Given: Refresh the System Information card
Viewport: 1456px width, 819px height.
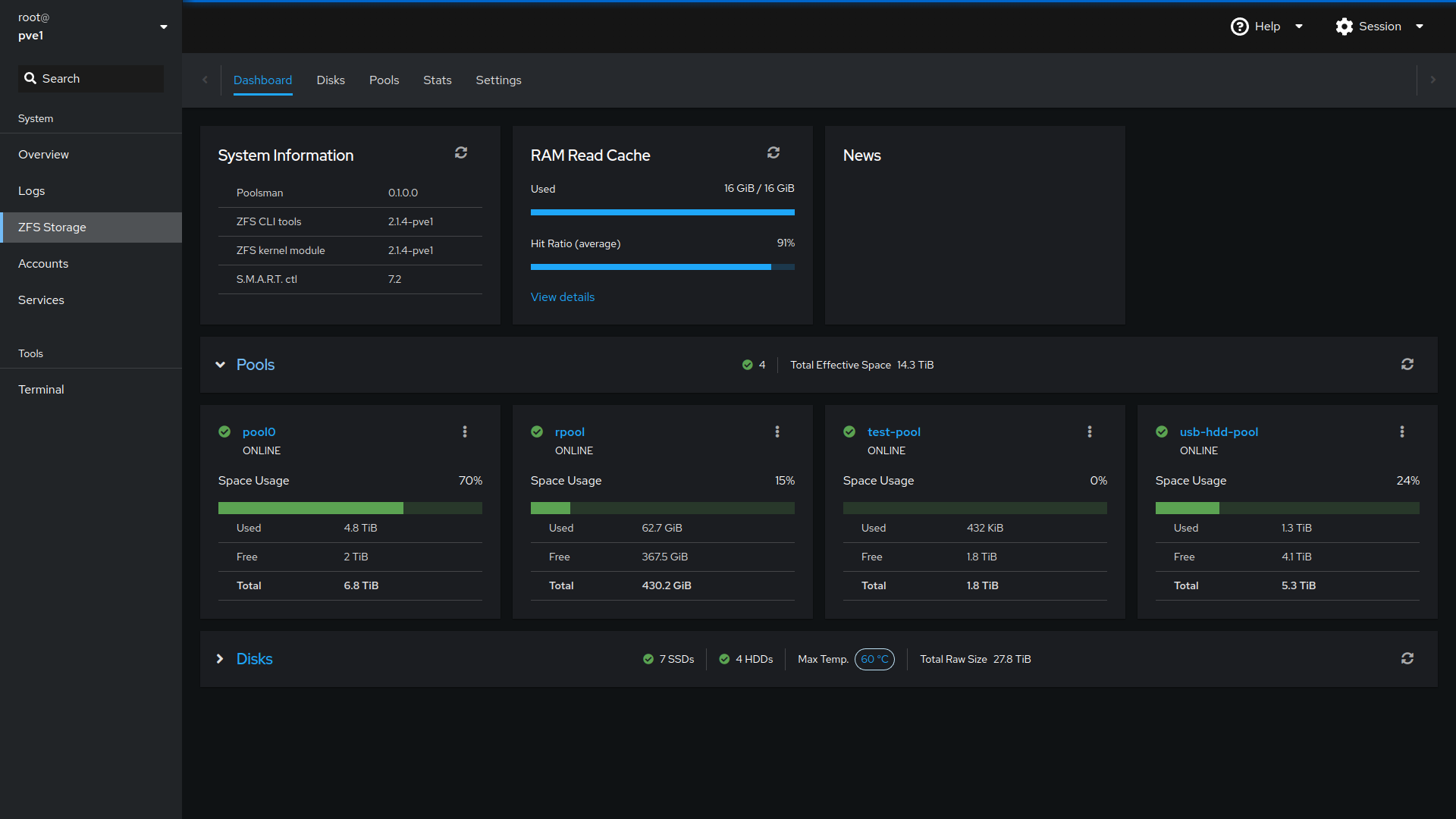Looking at the screenshot, I should pos(461,153).
